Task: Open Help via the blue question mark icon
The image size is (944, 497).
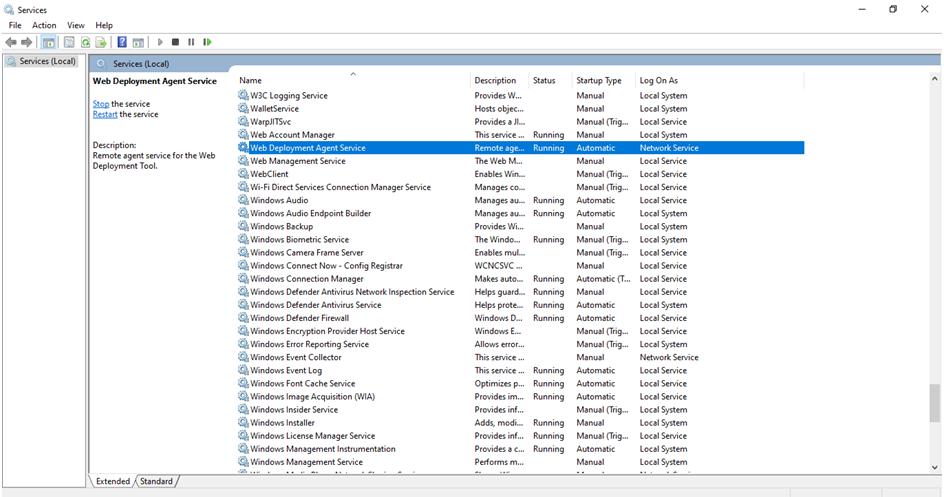Action: [122, 42]
